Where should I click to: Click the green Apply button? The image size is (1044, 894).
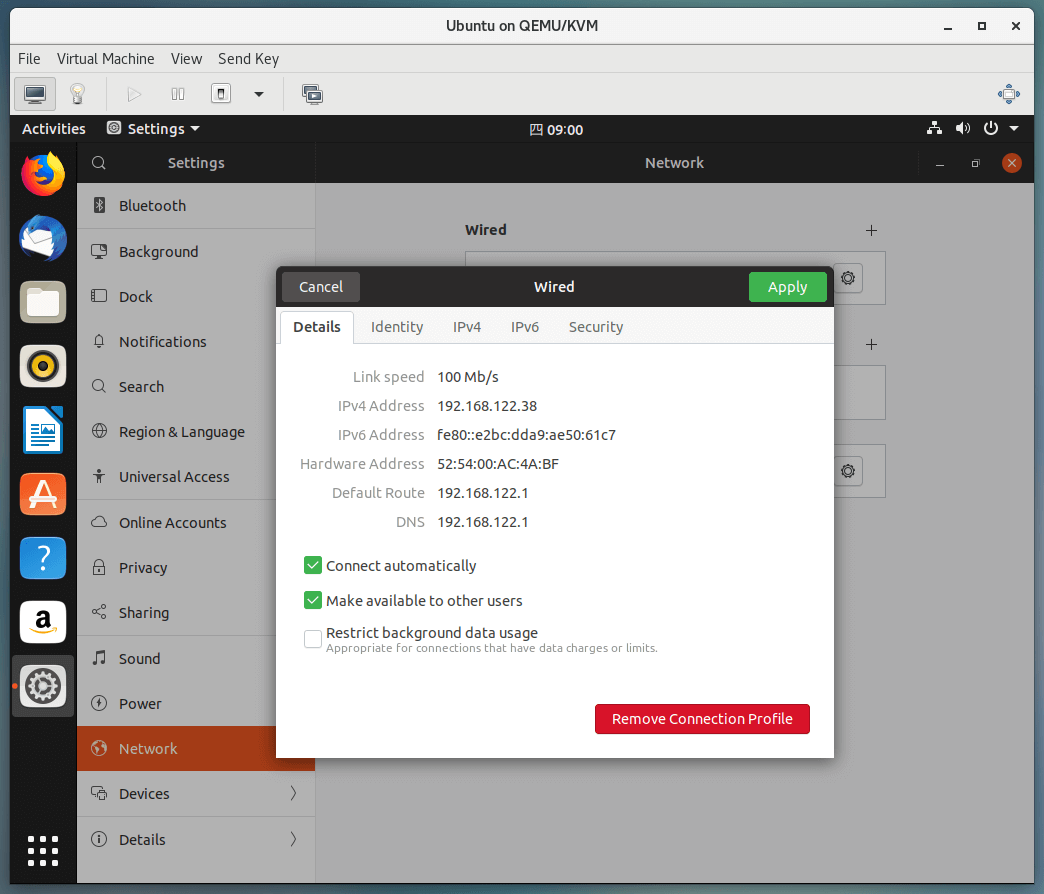tap(787, 287)
